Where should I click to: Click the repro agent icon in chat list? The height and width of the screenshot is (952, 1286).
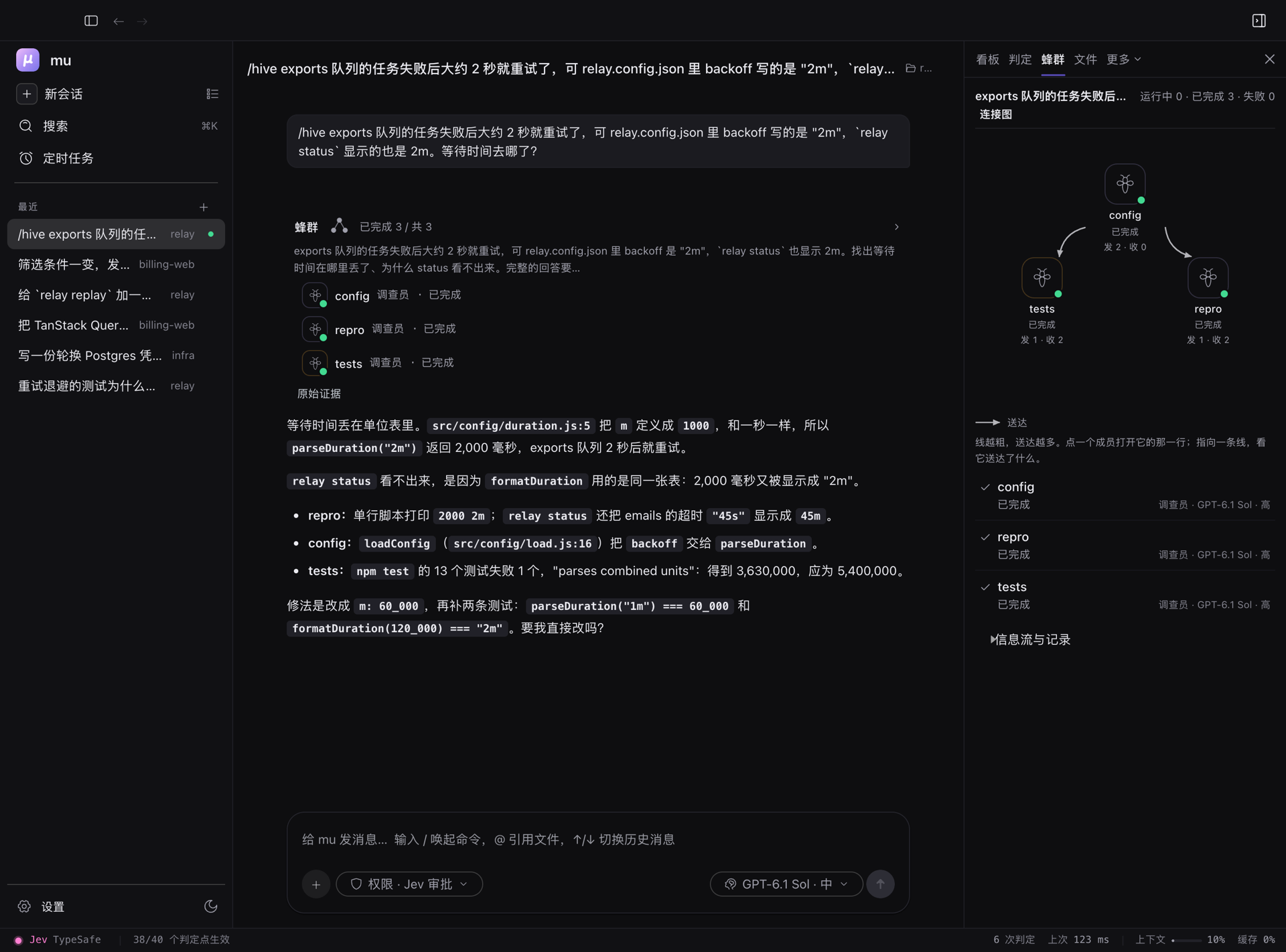coord(315,329)
